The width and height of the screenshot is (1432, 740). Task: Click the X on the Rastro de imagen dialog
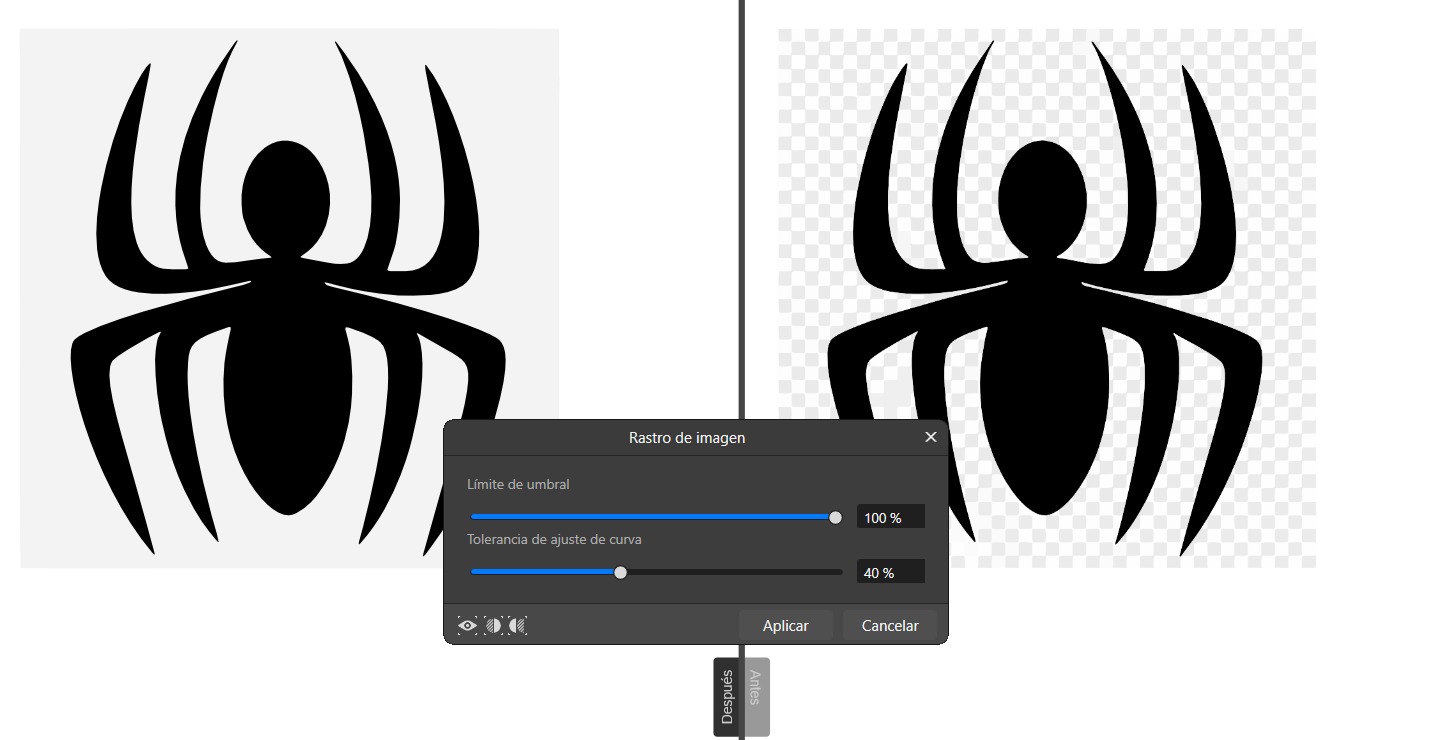click(930, 437)
